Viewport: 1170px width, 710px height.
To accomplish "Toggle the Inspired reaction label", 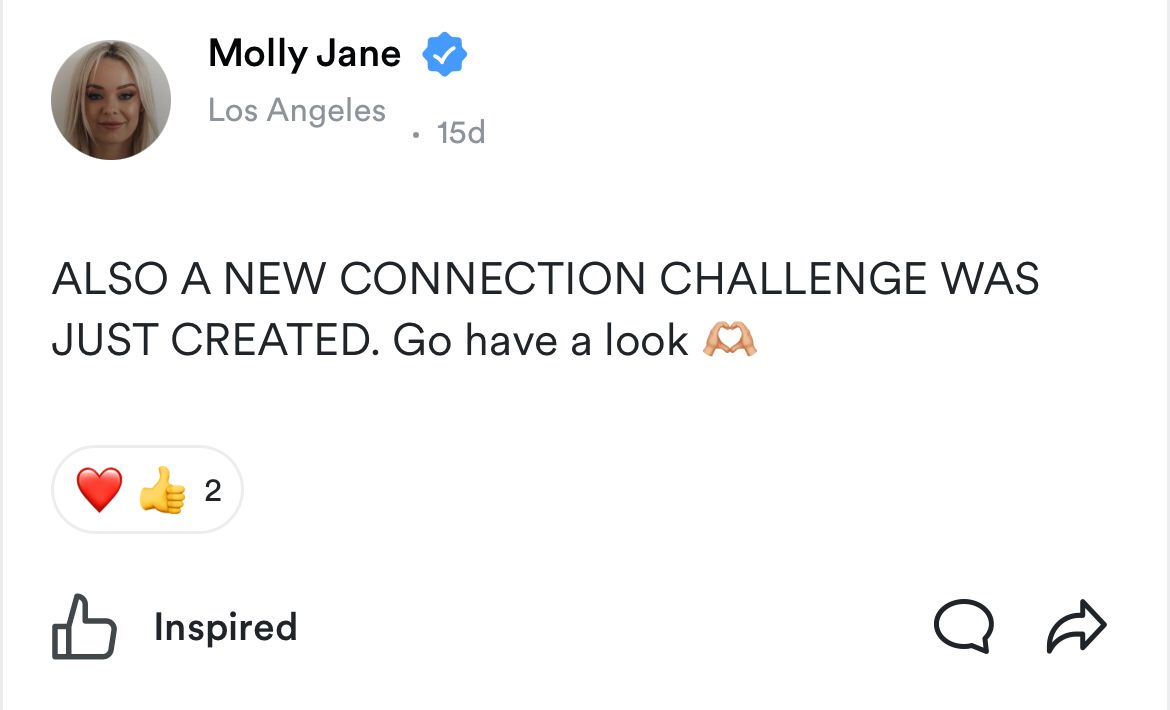I will point(225,627).
